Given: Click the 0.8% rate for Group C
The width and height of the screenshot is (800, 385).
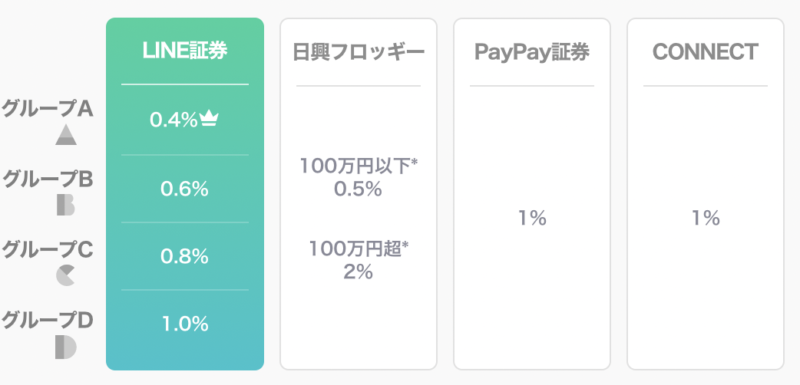Looking at the screenshot, I should coord(185,256).
